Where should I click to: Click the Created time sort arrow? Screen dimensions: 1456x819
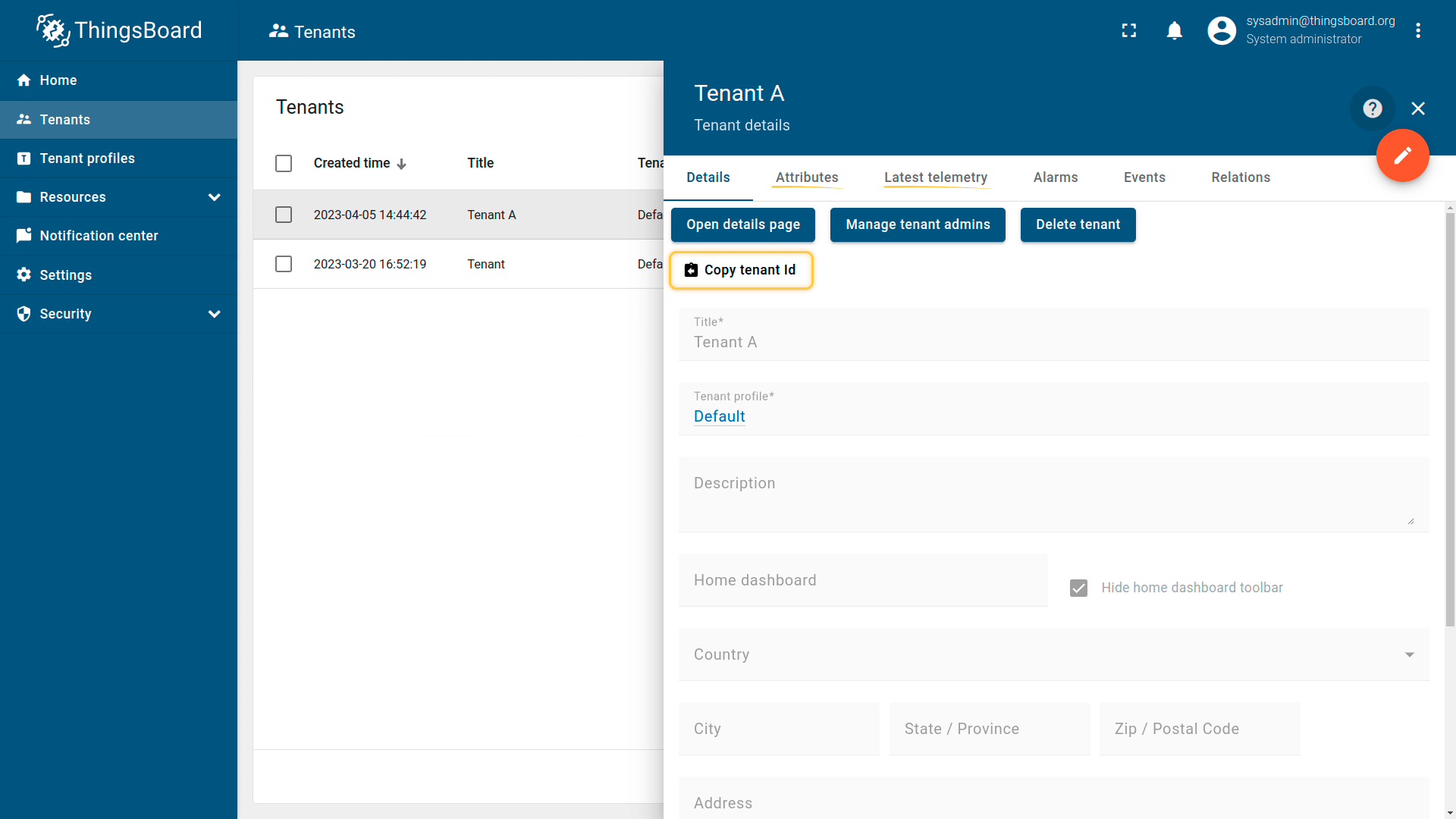[x=402, y=164]
